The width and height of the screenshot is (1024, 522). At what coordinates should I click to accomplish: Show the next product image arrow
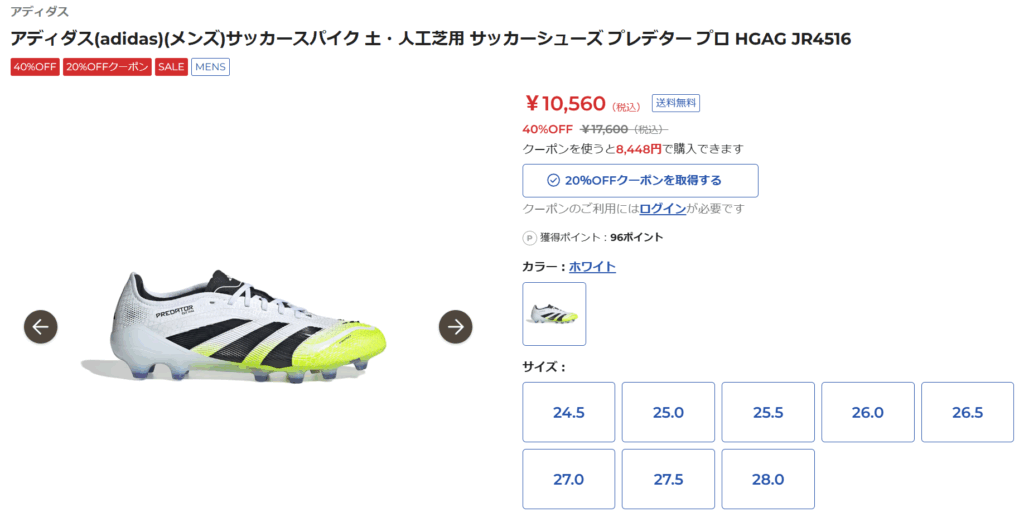pos(456,326)
